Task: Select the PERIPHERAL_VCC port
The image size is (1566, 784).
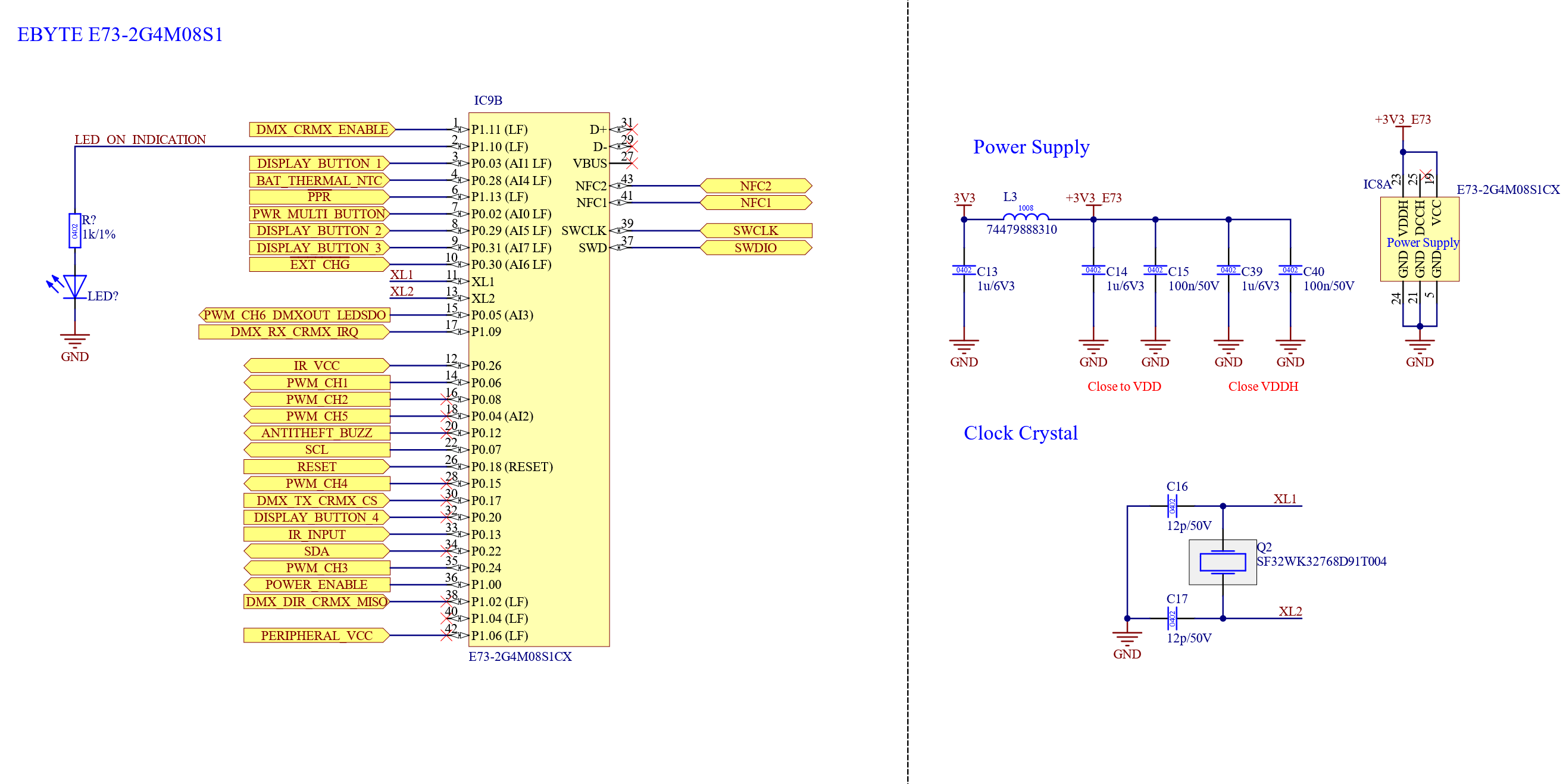Action: [317, 636]
